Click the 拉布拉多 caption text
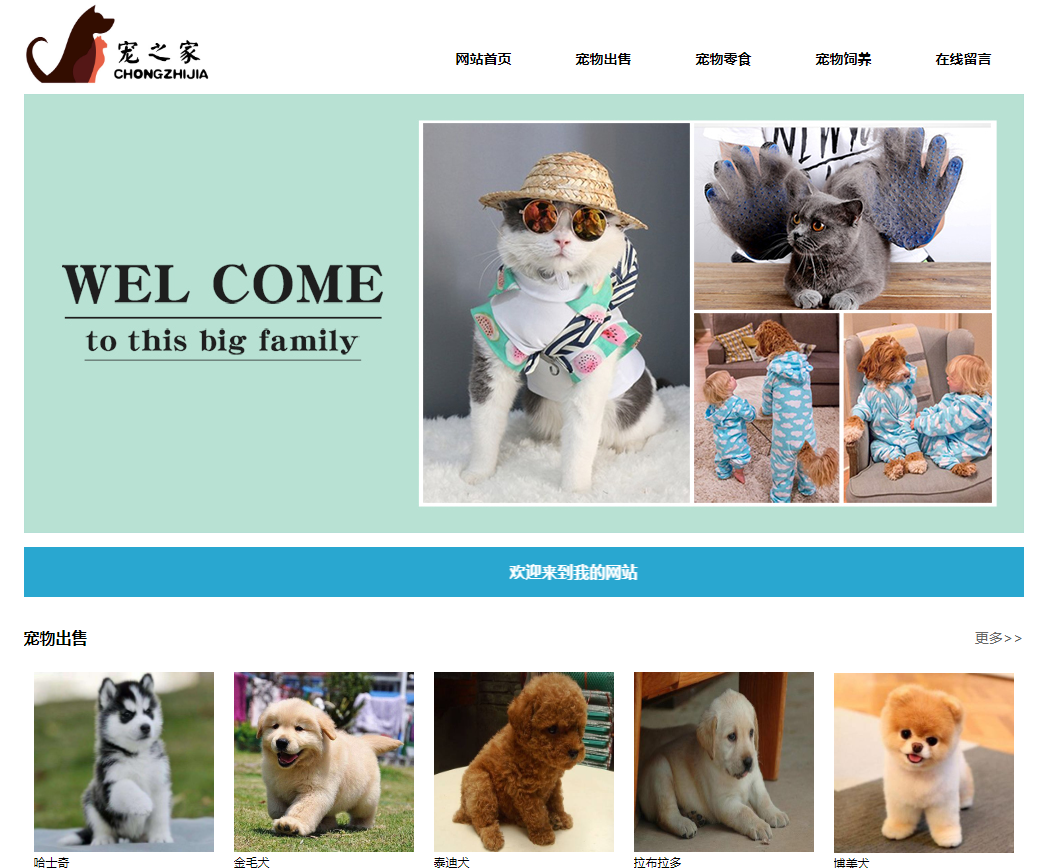This screenshot has width=1049, height=868. click(x=658, y=862)
